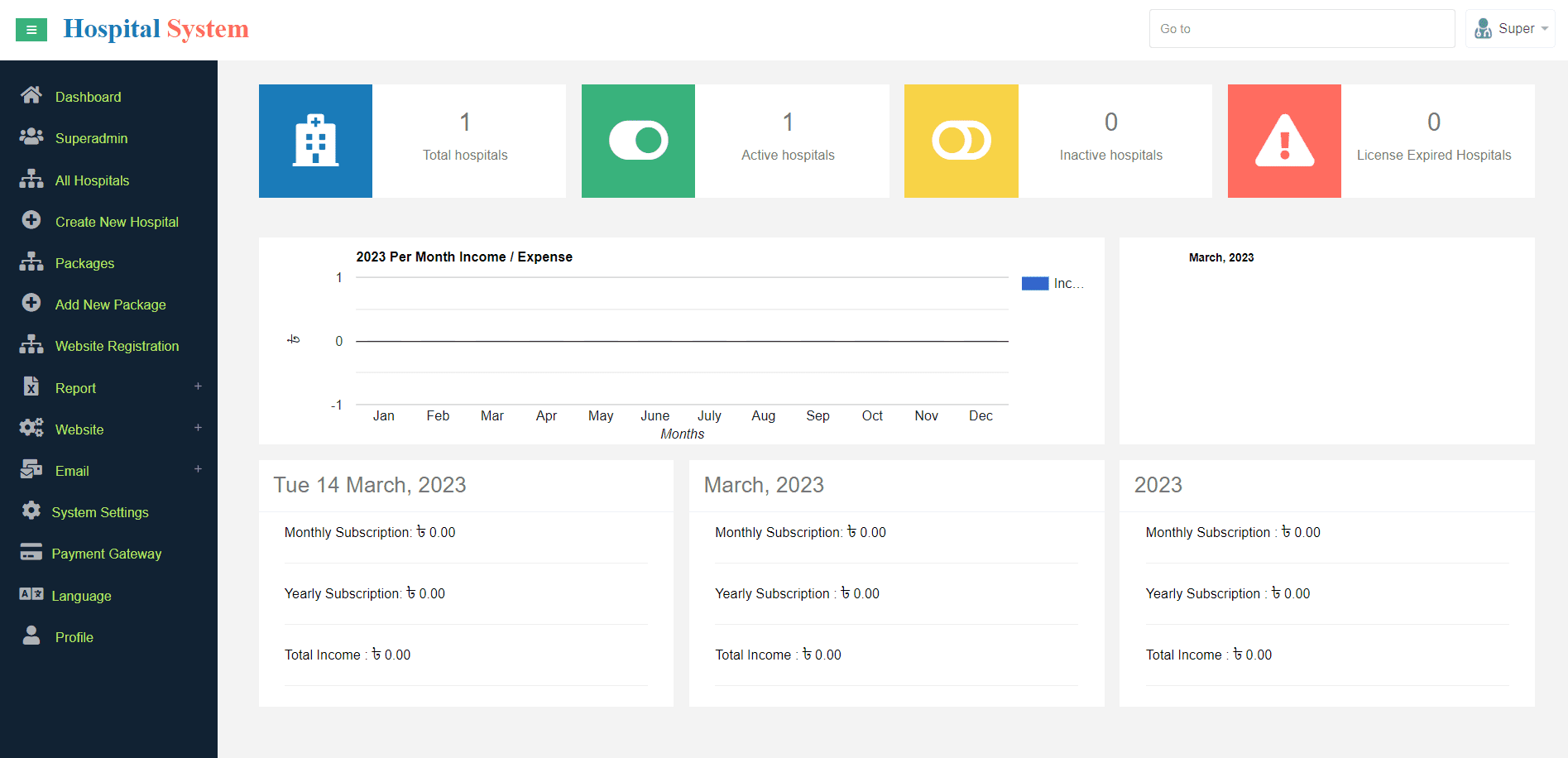Select the All Hospitals hierarchy icon
This screenshot has width=1568, height=758.
tap(31, 180)
